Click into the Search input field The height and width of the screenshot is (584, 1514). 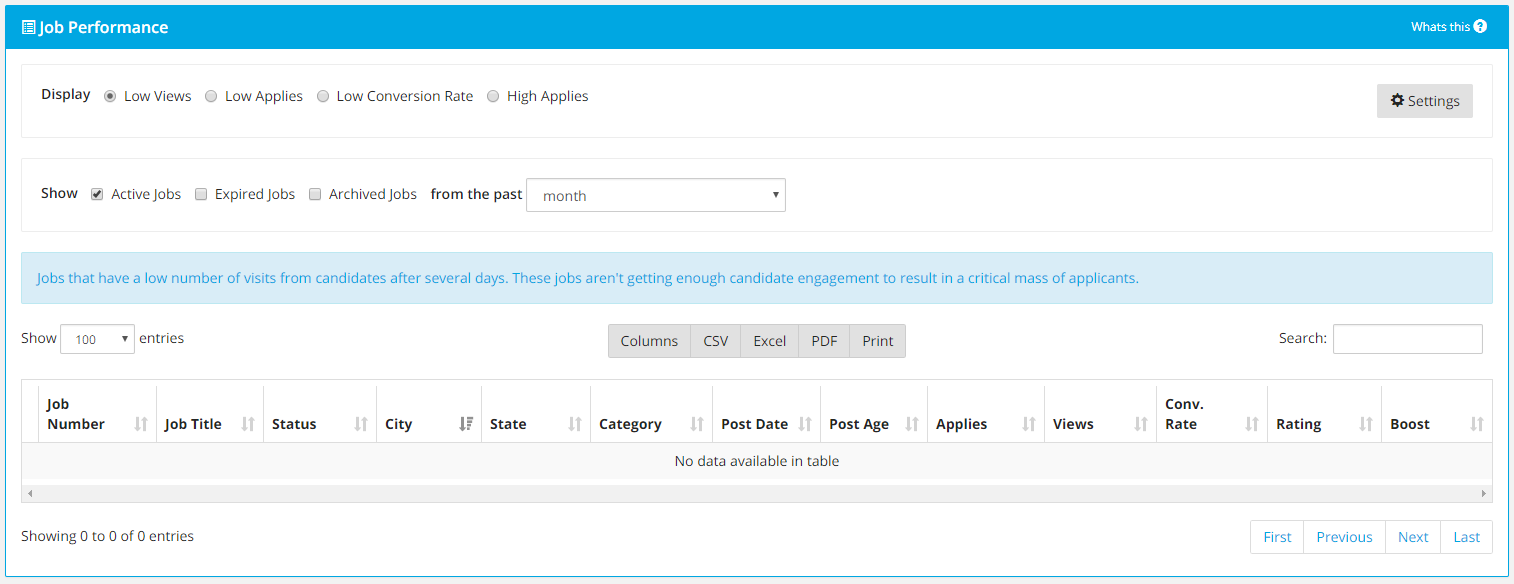click(x=1407, y=339)
